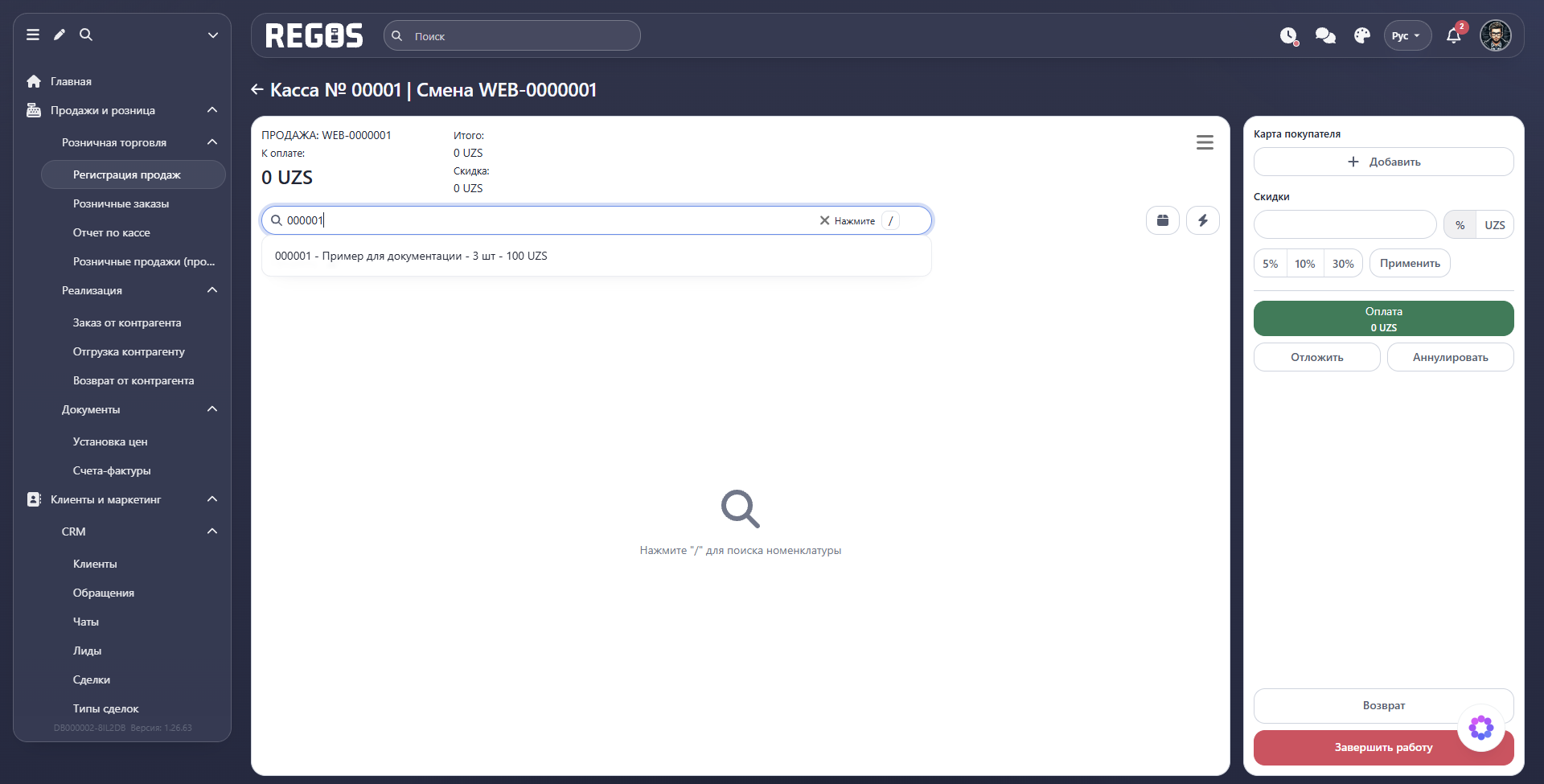Open the chat messages icon
The width and height of the screenshot is (1544, 784).
[x=1325, y=35]
